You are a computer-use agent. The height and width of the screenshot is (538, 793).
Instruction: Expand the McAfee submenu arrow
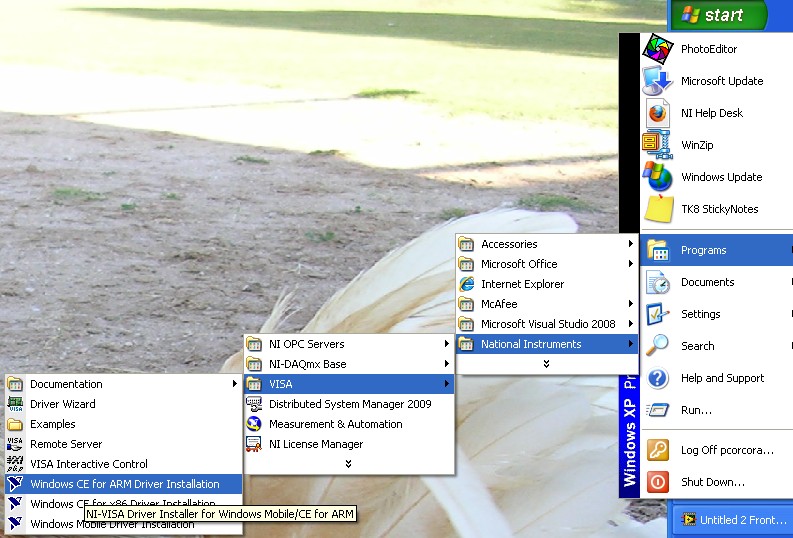[x=631, y=304]
